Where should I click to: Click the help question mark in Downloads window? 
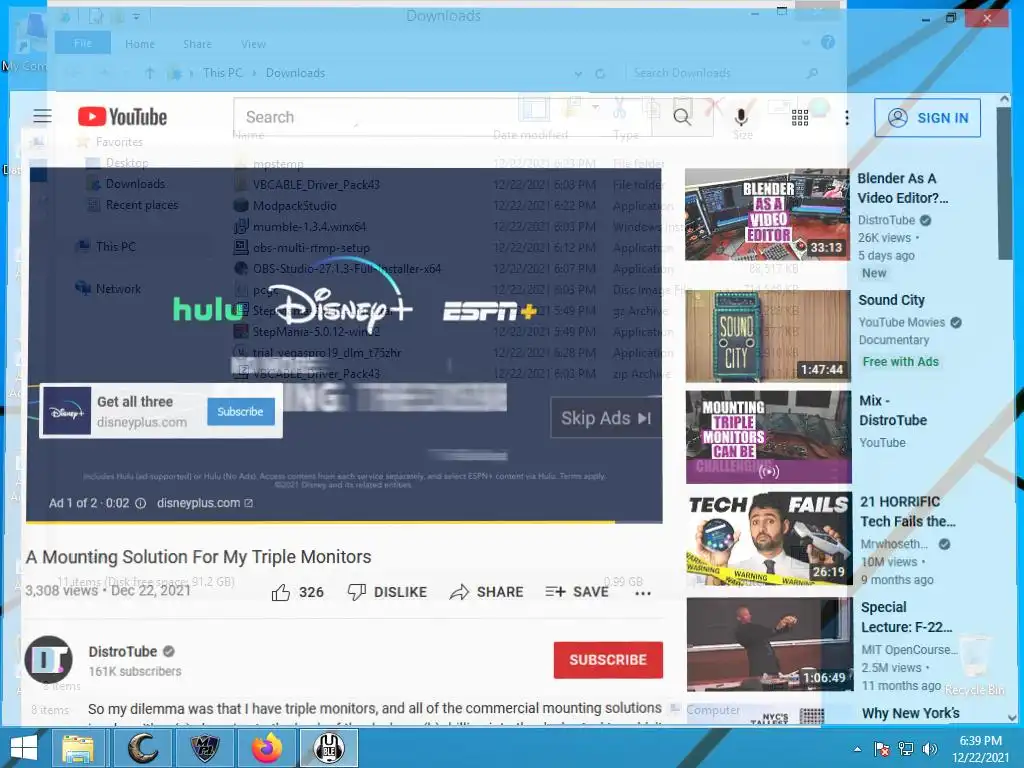coord(828,42)
